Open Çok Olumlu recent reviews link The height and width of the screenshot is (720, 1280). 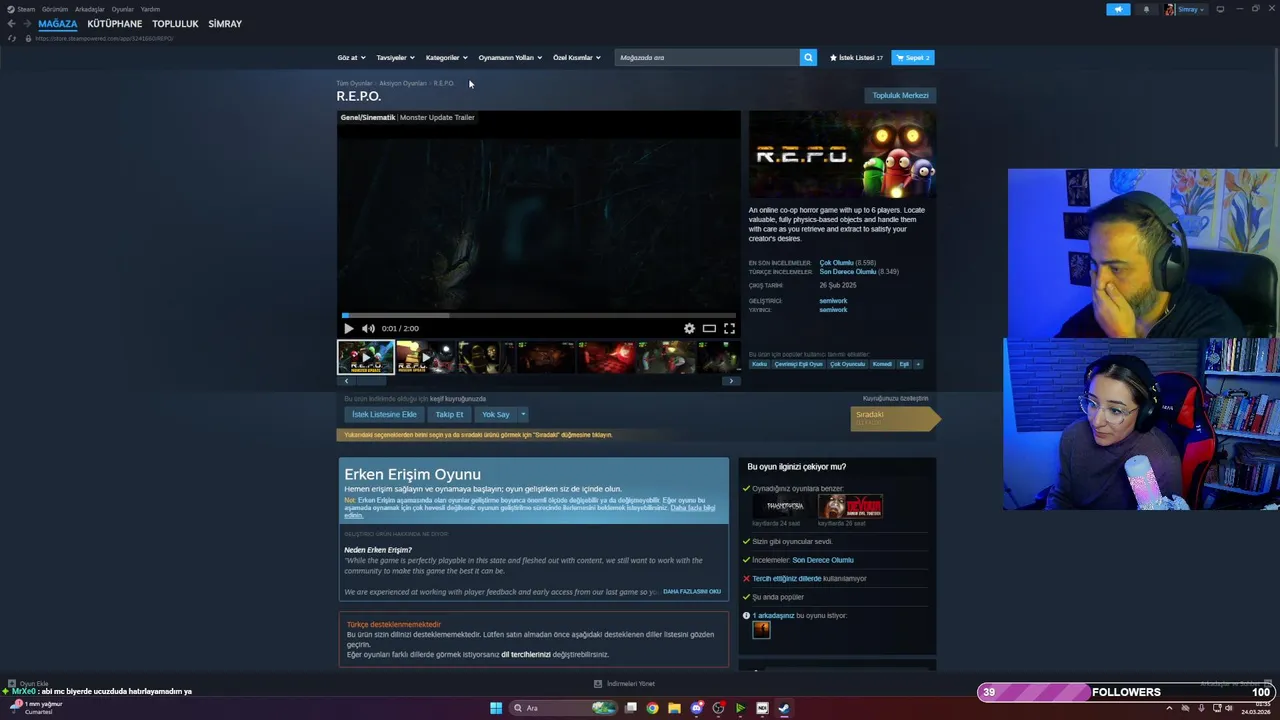836,263
